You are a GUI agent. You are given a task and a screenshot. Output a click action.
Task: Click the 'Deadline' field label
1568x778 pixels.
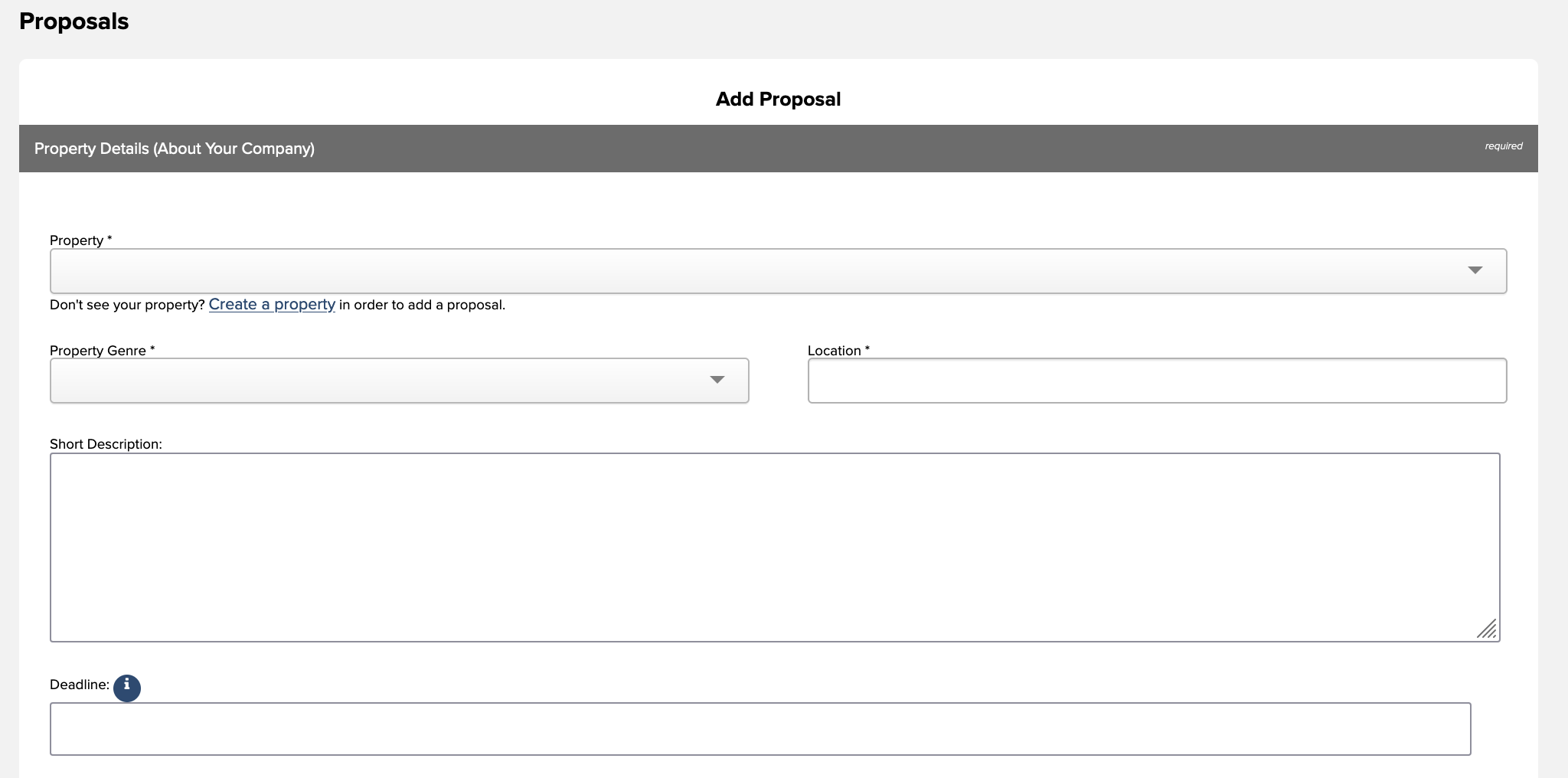click(80, 685)
